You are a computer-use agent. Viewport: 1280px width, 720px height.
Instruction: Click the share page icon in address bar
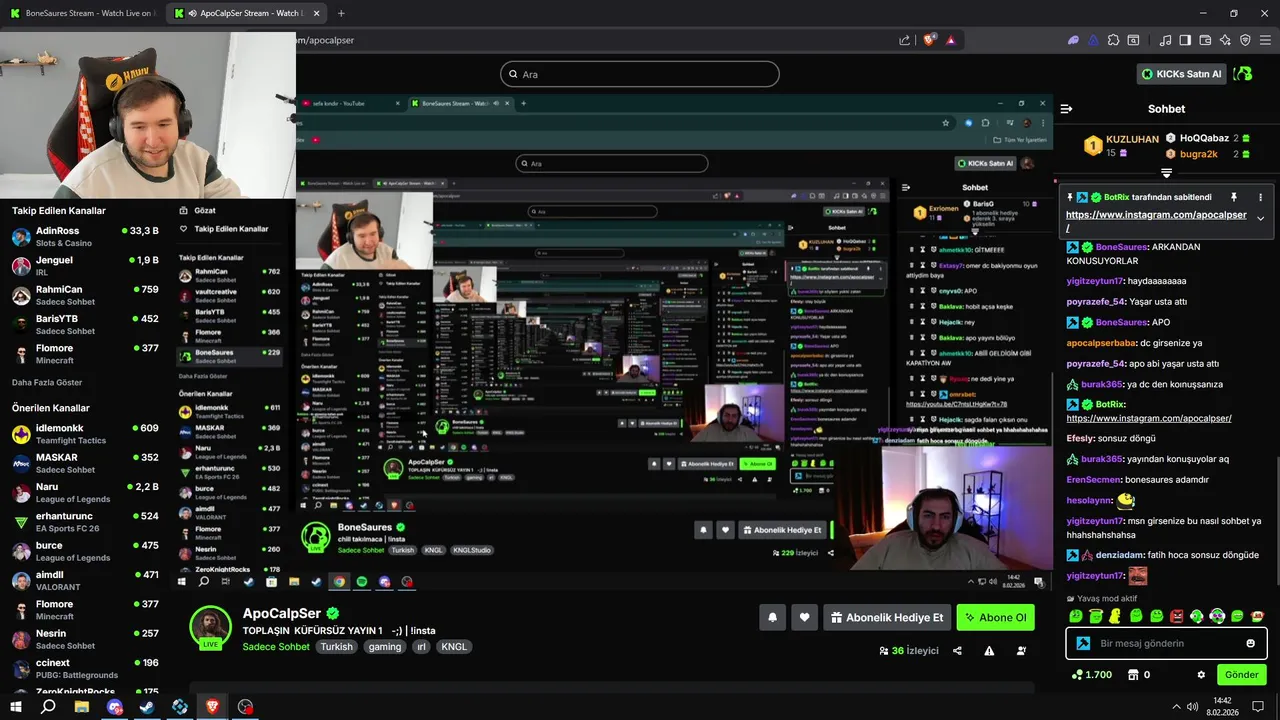pyautogui.click(x=905, y=40)
